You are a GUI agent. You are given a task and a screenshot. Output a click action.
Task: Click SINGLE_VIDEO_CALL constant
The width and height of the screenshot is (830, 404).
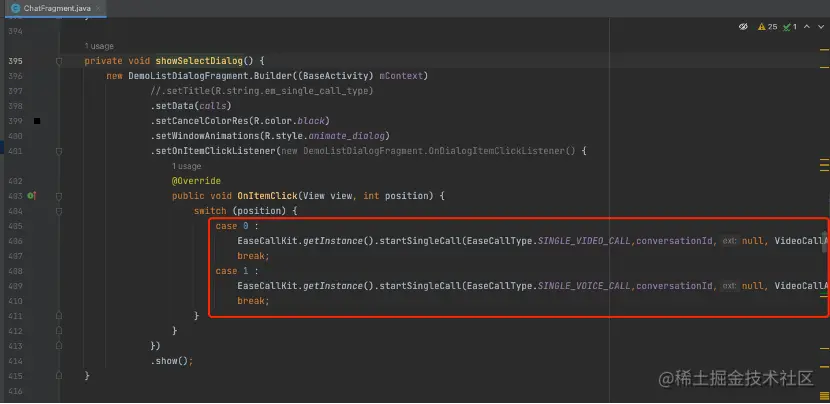(584, 241)
